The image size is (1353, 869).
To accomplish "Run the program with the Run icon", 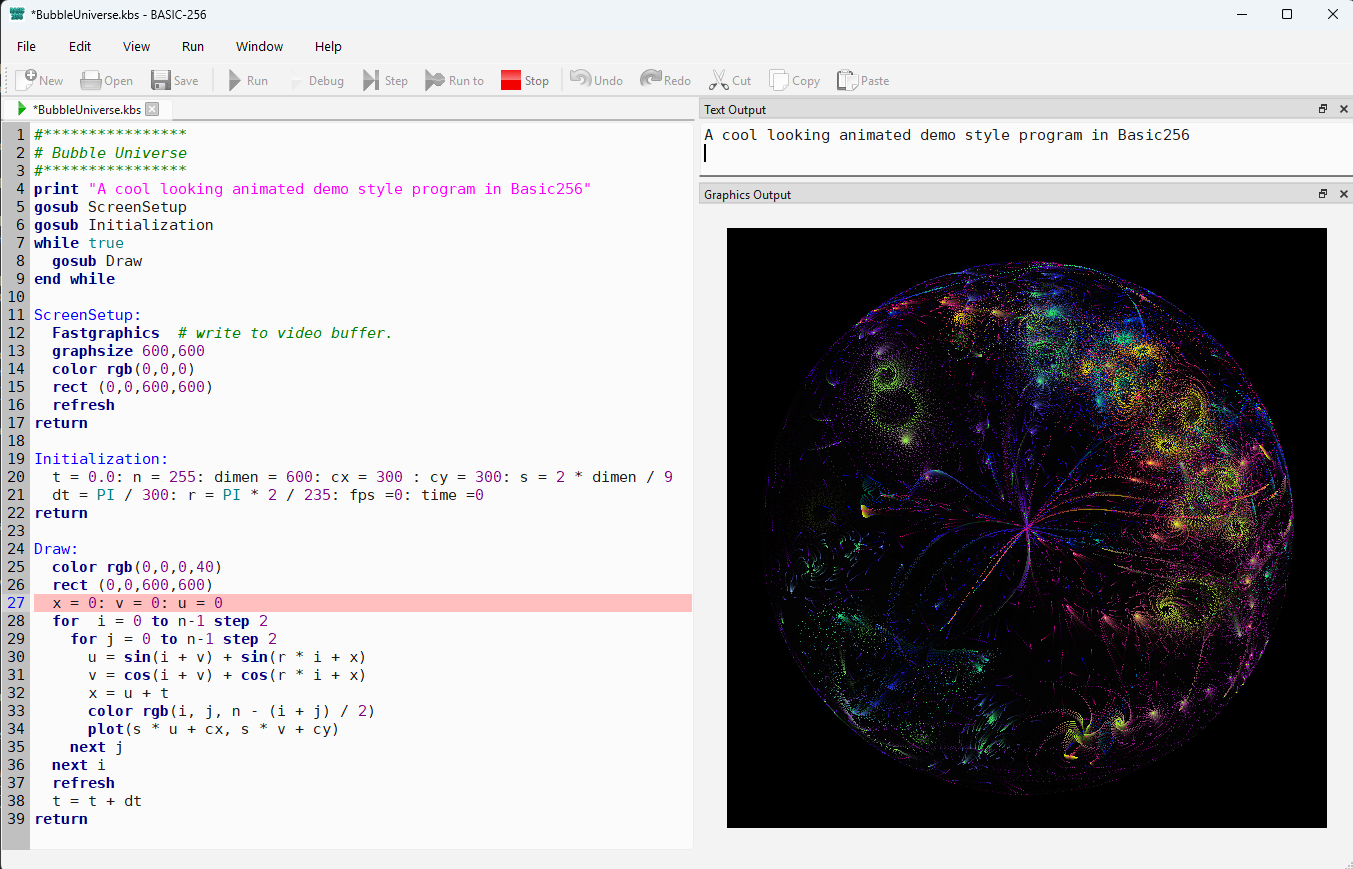I will coord(246,80).
